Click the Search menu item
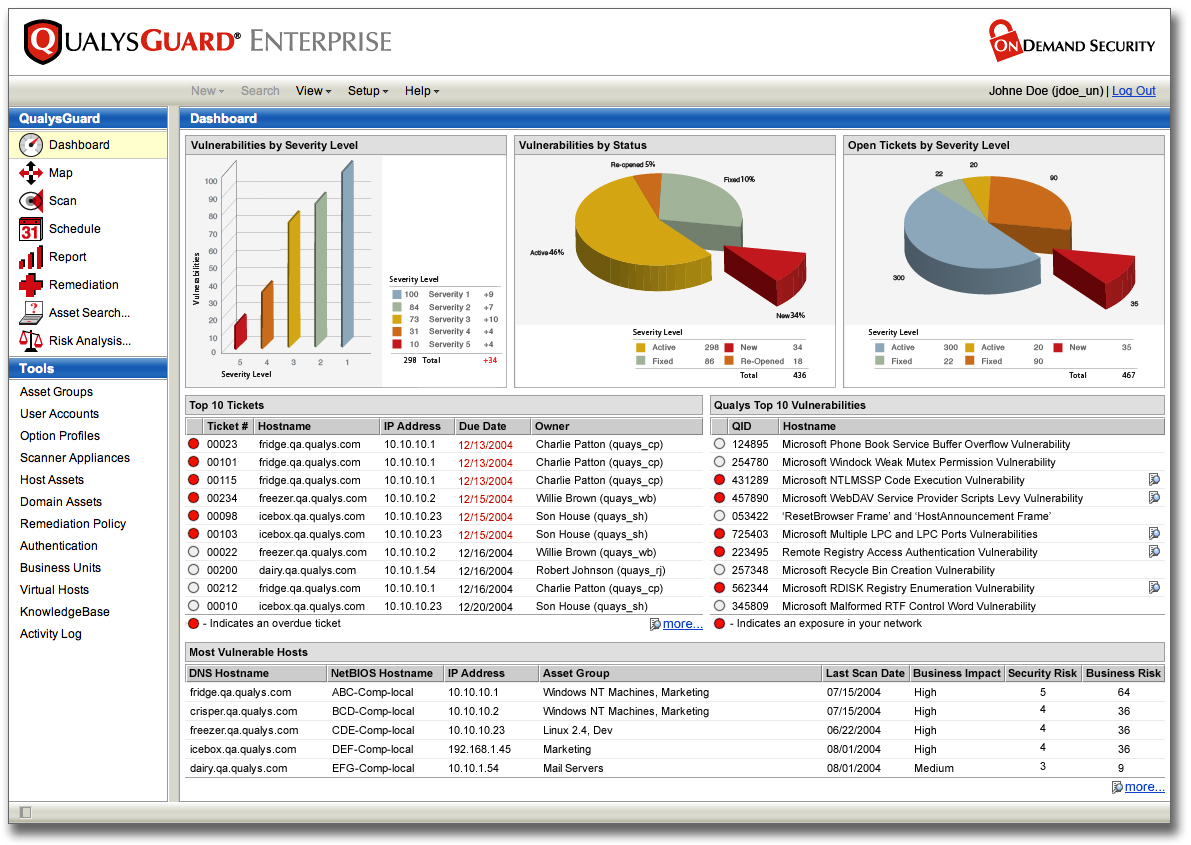Screen dimensions: 1191x845 261,91
